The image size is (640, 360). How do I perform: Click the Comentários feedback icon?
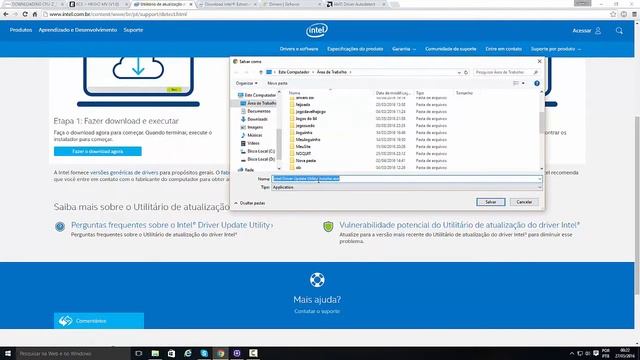click(65, 321)
